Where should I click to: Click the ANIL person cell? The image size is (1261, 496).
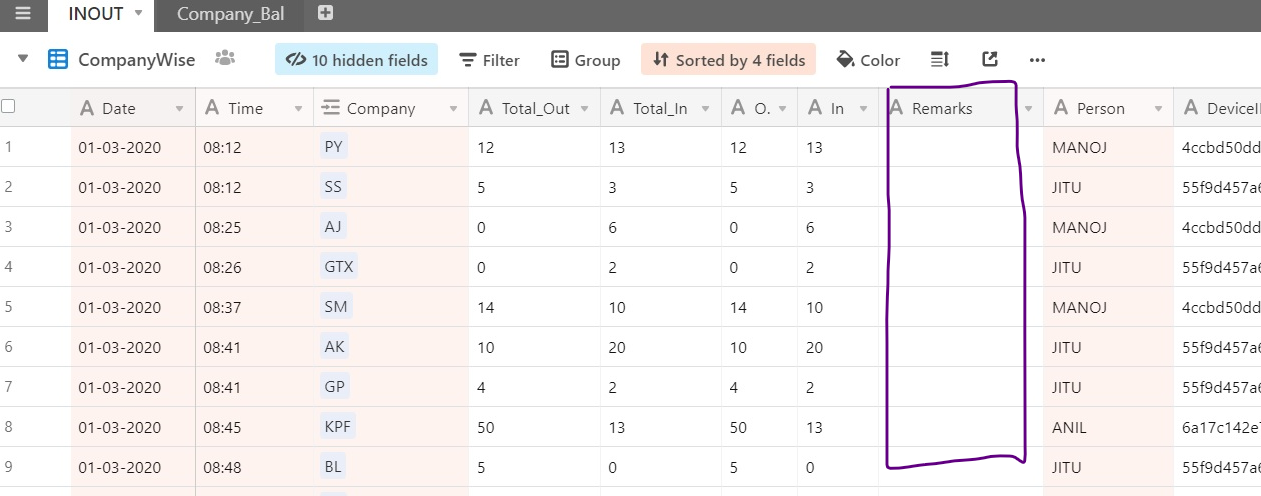tap(1109, 427)
